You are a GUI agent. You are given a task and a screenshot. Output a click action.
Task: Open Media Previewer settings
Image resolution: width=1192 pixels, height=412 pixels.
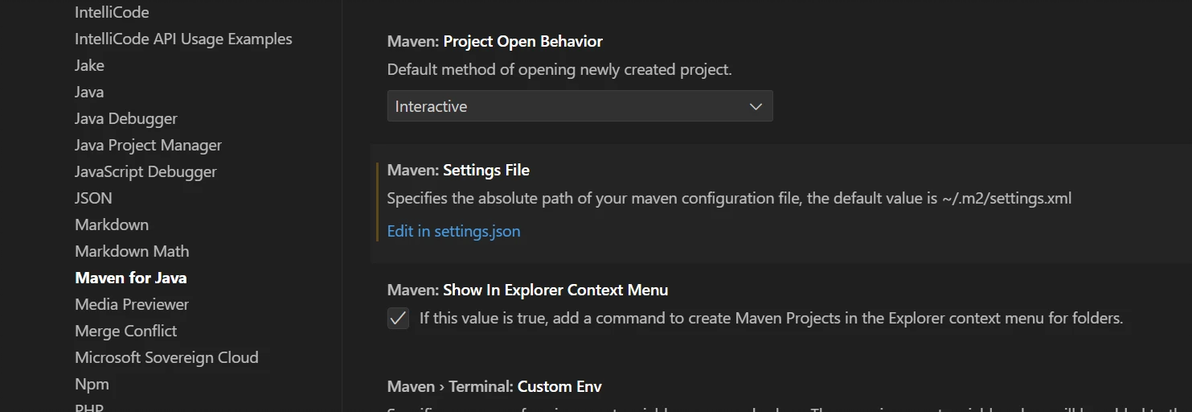click(131, 304)
